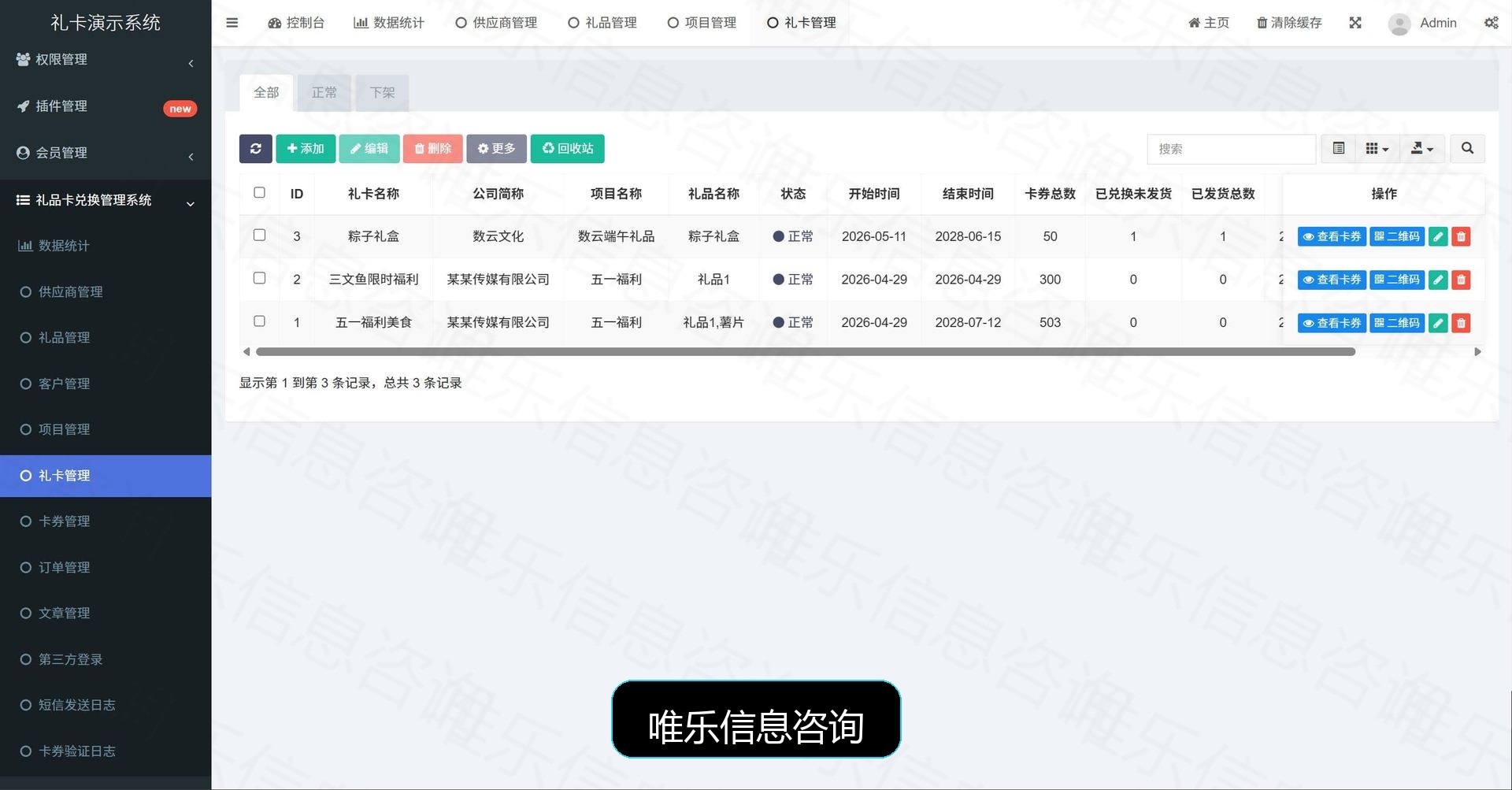Go to 主页 home link
Screen dimensions: 1512x790
point(1209,23)
